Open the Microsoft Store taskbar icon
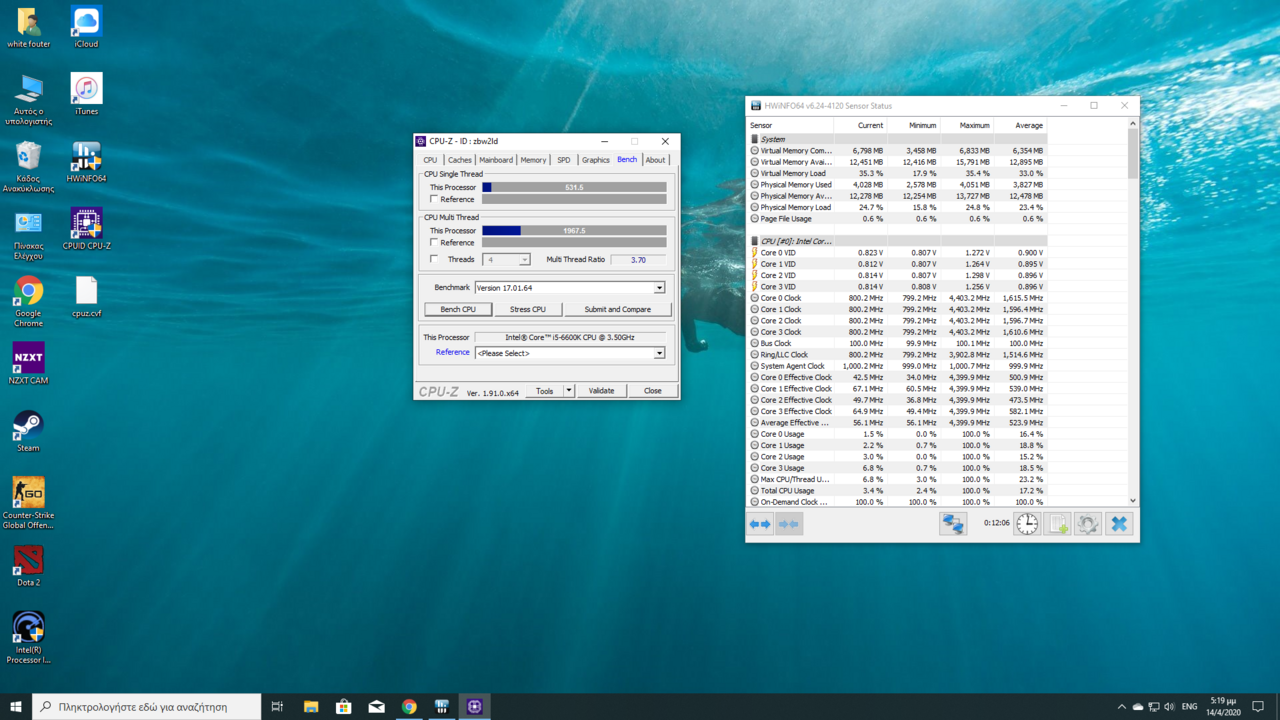Image resolution: width=1280 pixels, height=720 pixels. coord(343,706)
